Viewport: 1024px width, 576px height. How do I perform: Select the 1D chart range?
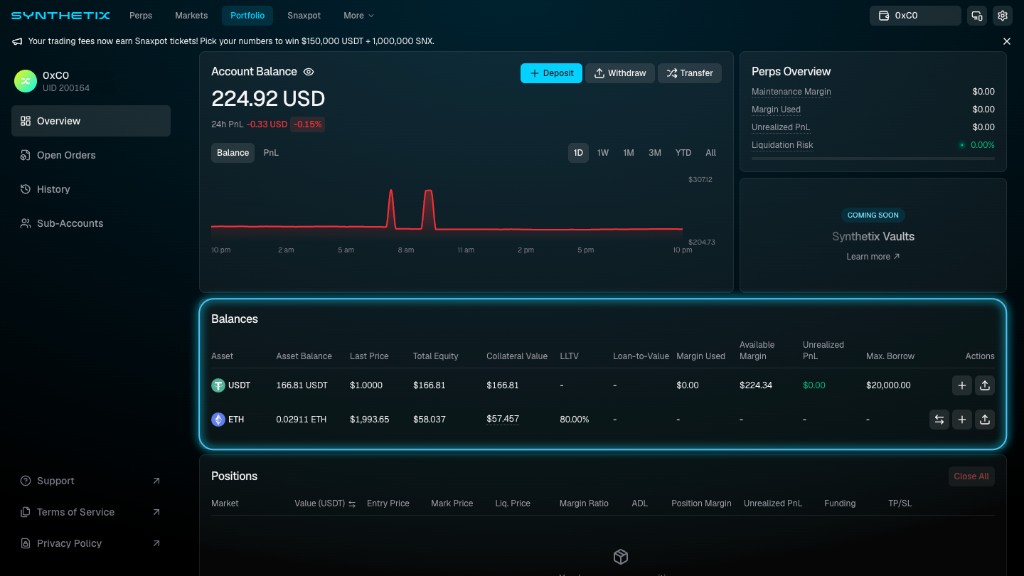578,153
